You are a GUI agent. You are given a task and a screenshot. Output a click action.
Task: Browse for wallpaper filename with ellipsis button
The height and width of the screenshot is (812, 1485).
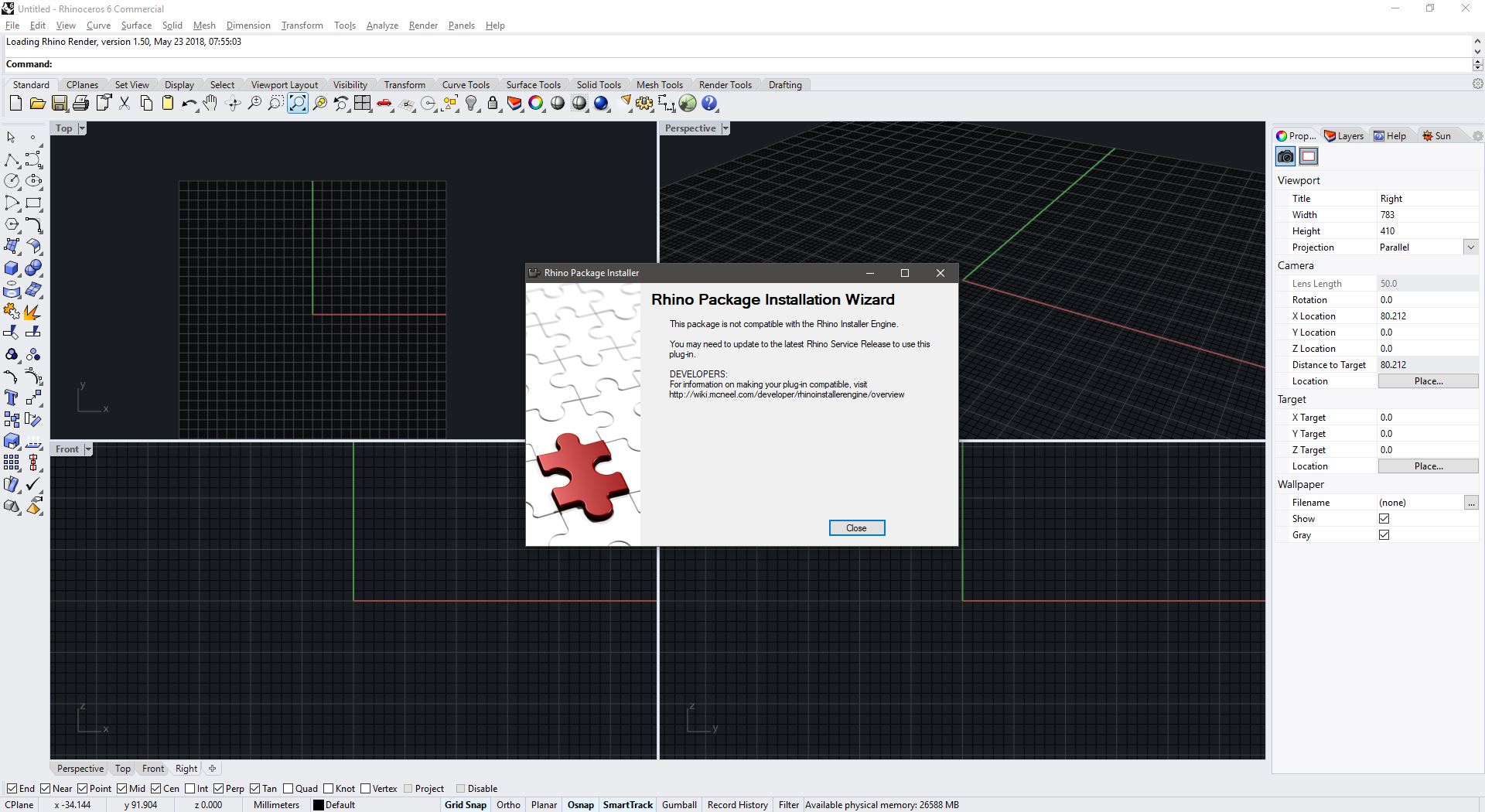click(x=1471, y=503)
